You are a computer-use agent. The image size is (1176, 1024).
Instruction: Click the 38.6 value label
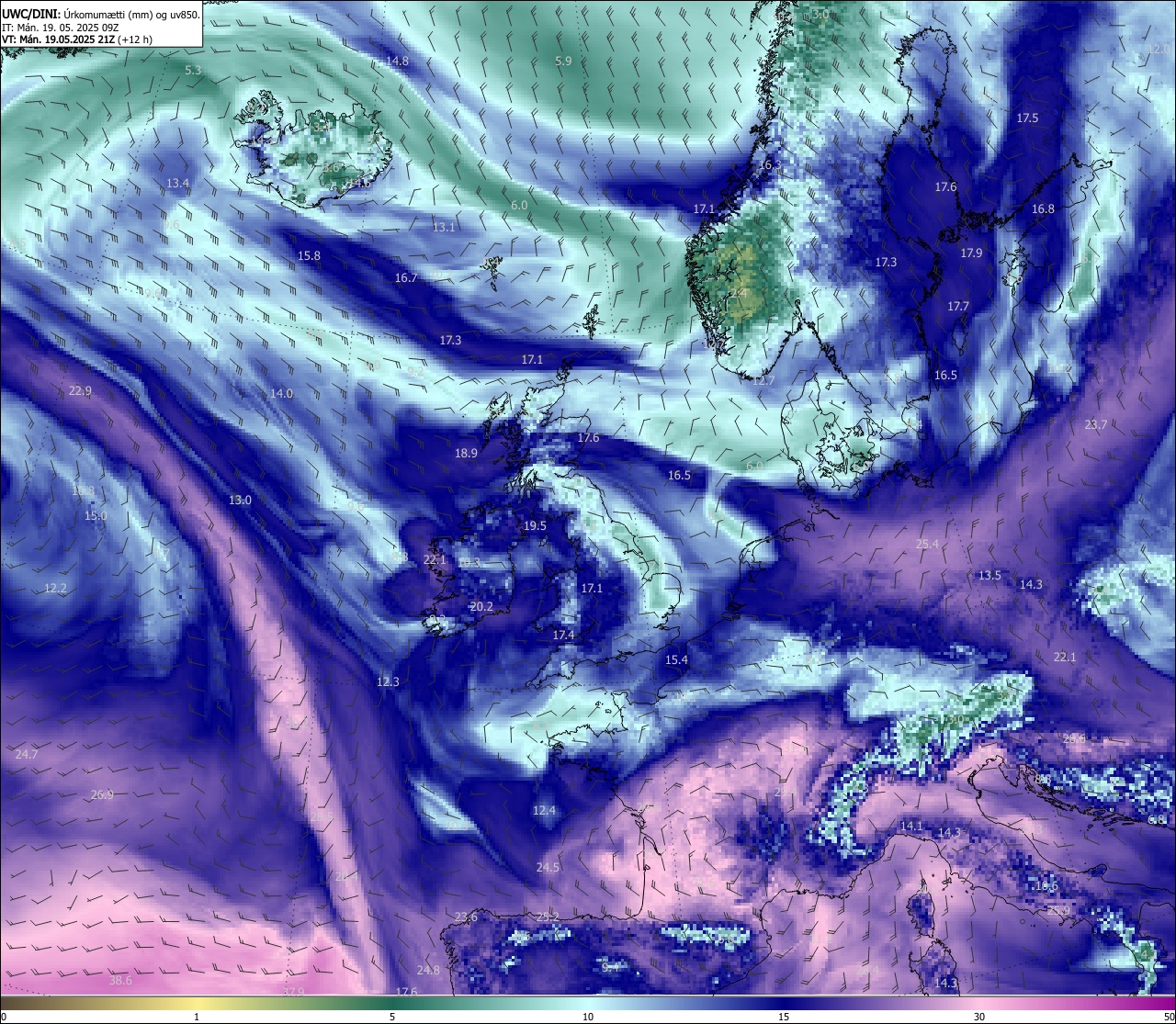click(120, 980)
